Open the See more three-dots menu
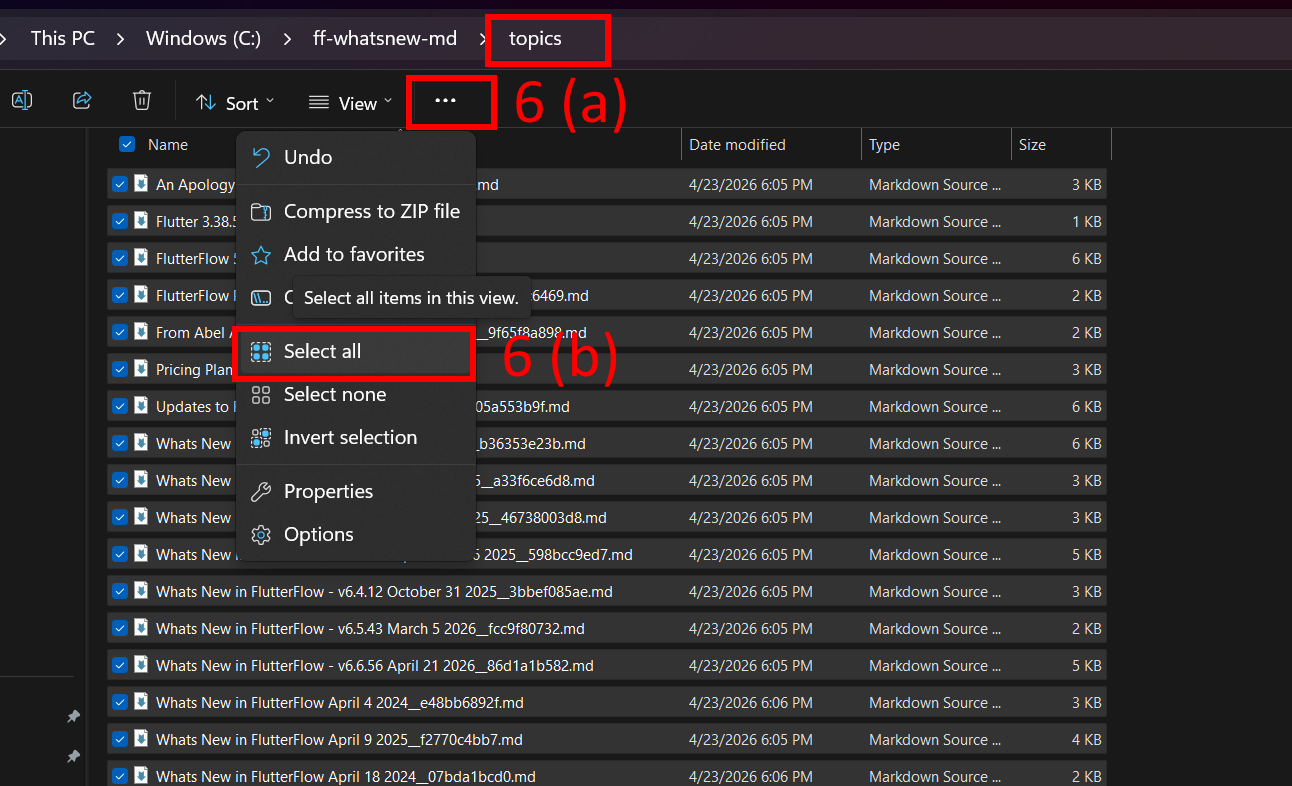Image resolution: width=1292 pixels, height=786 pixels. (446, 101)
